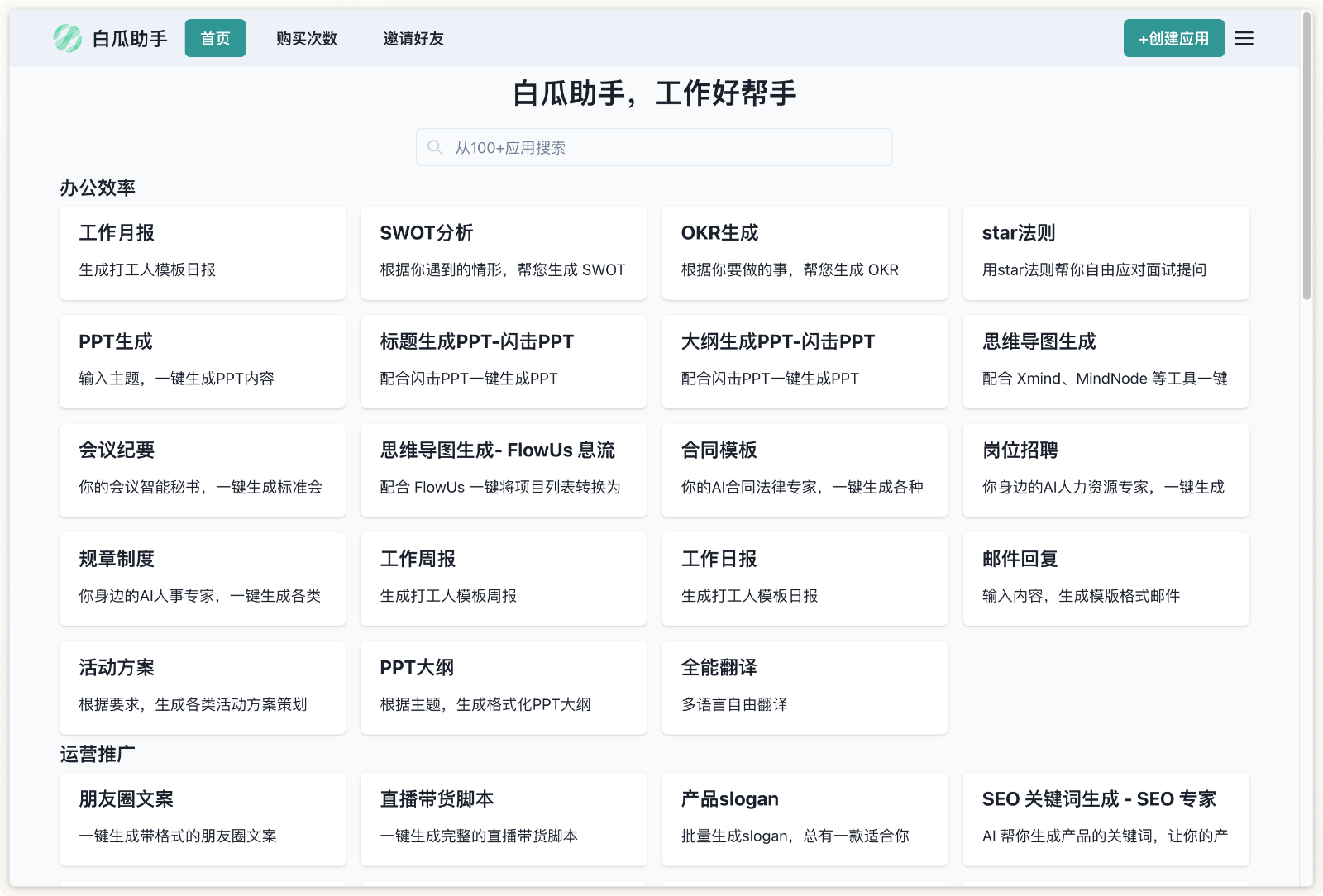Open the 全能翻译 app card
The height and width of the screenshot is (896, 1323).
pos(804,687)
